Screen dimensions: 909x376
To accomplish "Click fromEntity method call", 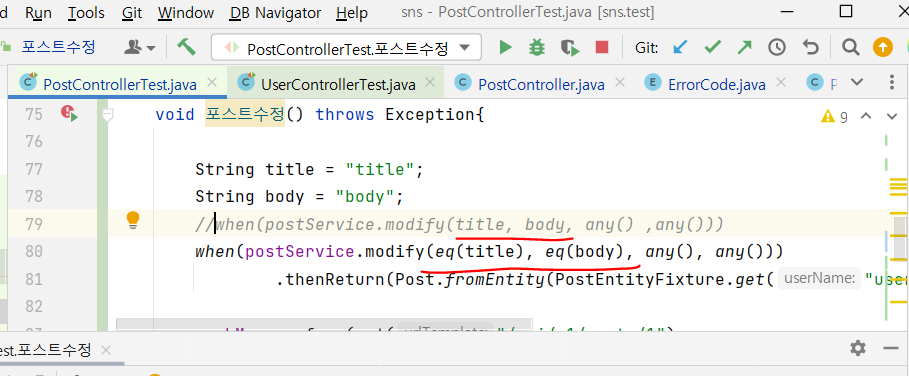I will [495, 280].
